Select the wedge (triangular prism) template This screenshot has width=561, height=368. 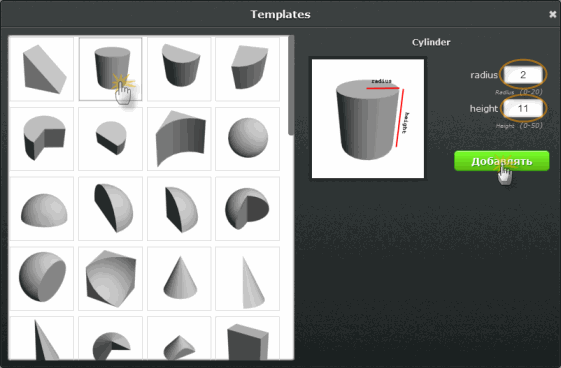(42, 69)
